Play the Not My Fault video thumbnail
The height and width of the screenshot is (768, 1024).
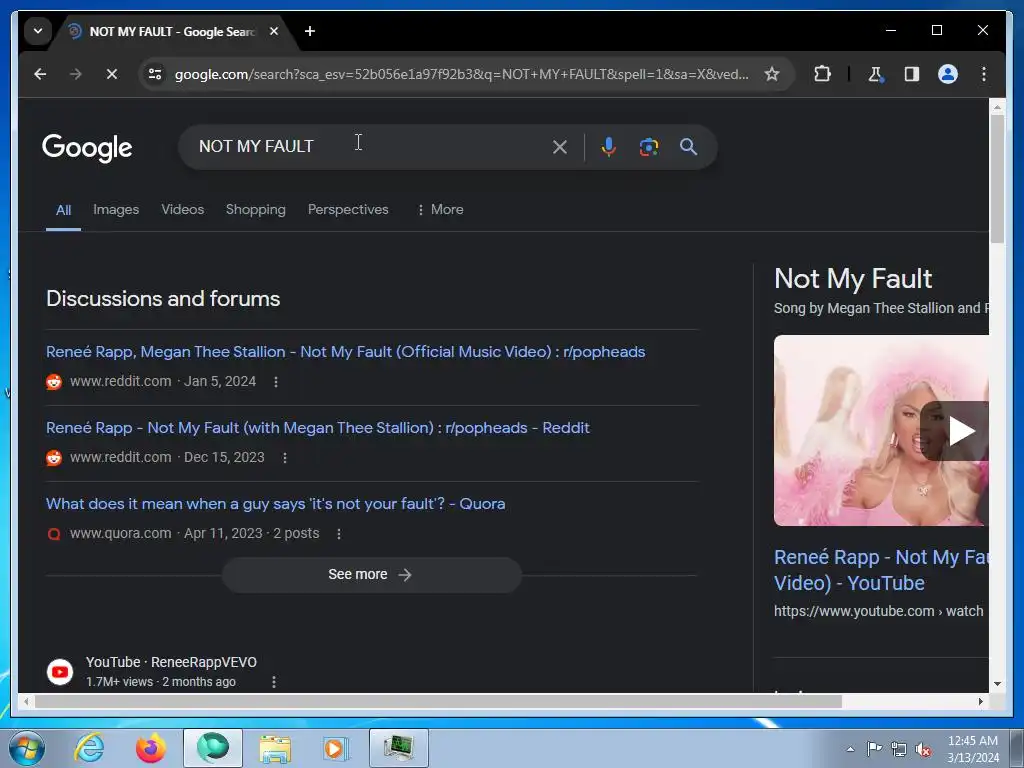[881, 430]
